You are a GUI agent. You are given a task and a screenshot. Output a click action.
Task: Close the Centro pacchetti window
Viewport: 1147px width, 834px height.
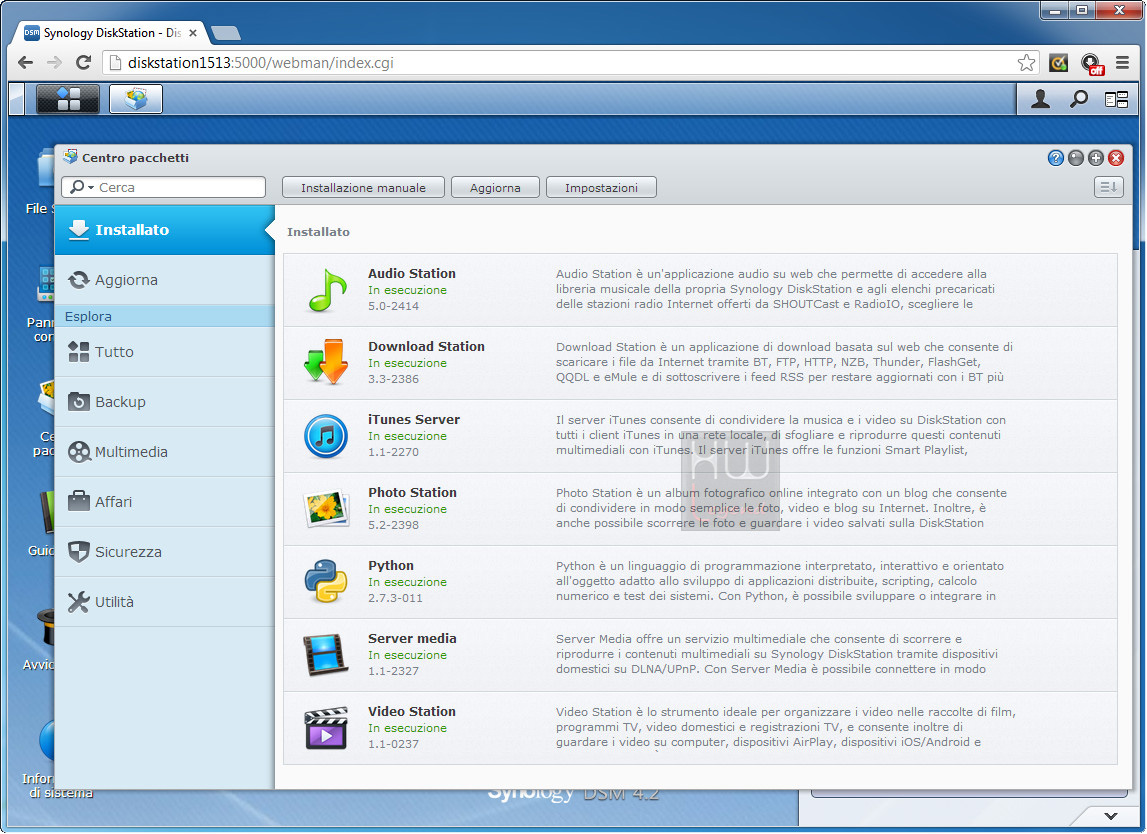pos(1116,158)
